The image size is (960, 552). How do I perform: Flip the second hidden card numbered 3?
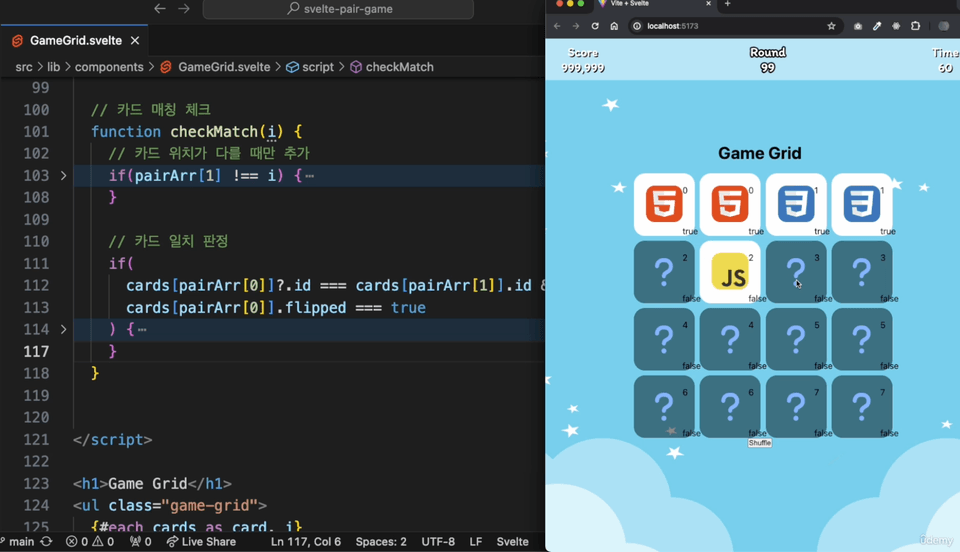(x=862, y=272)
